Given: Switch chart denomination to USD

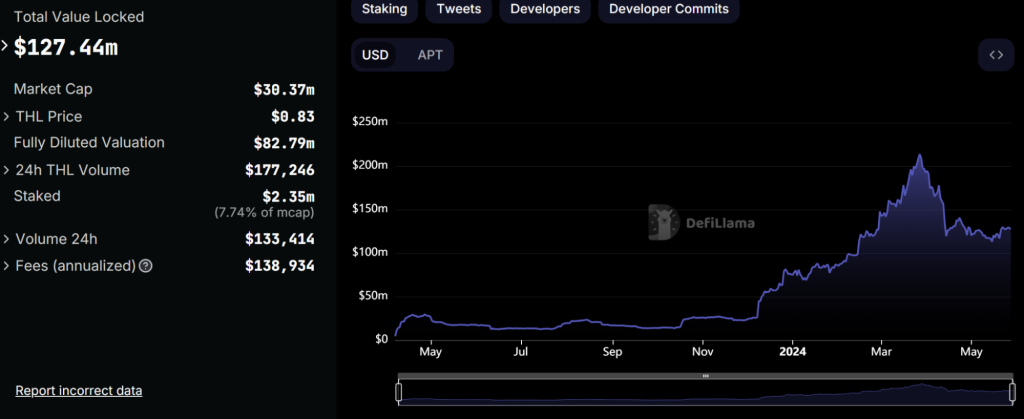Looking at the screenshot, I should pos(375,55).
